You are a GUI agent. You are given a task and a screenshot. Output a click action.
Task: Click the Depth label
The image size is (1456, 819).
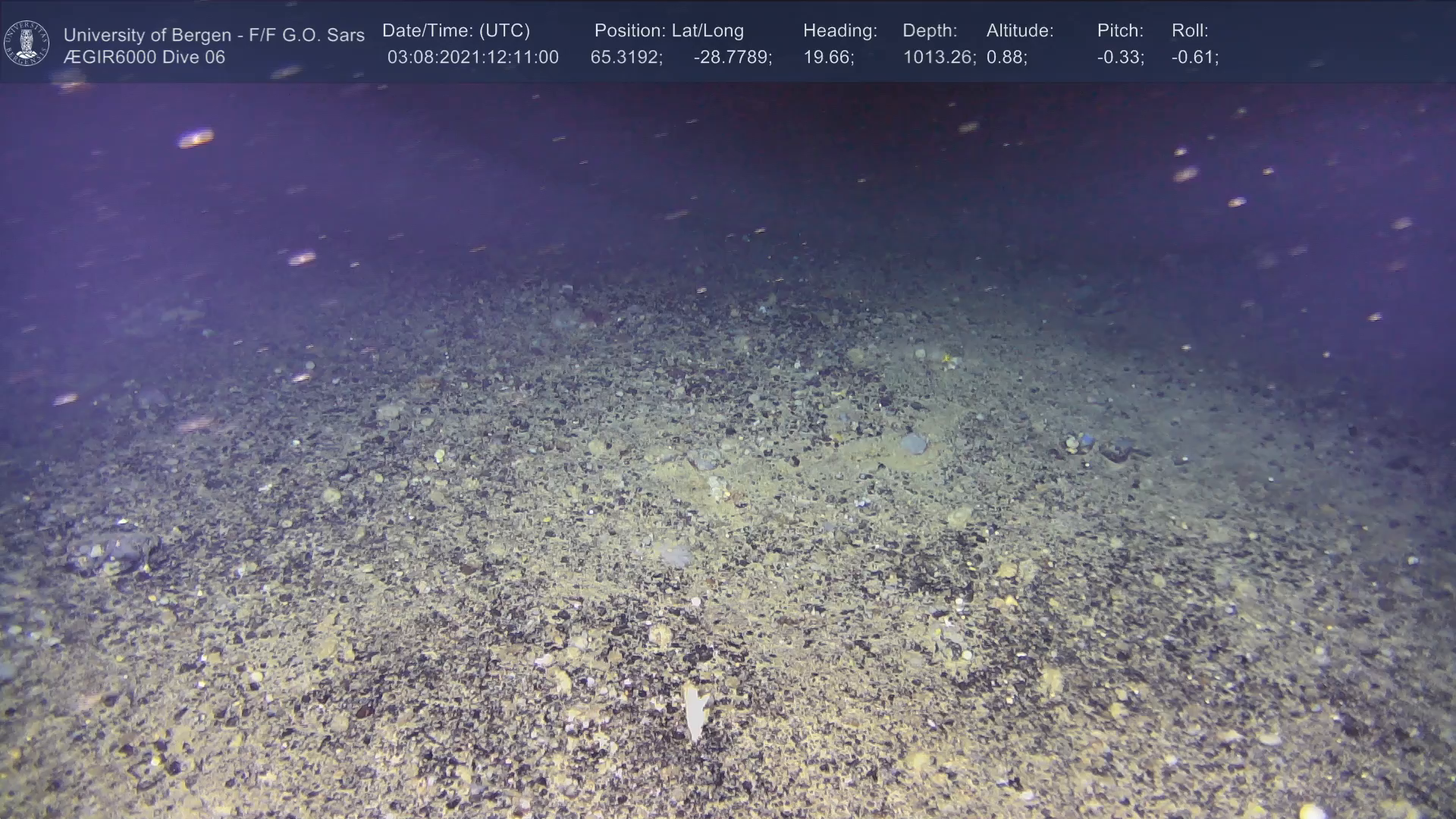coord(930,31)
